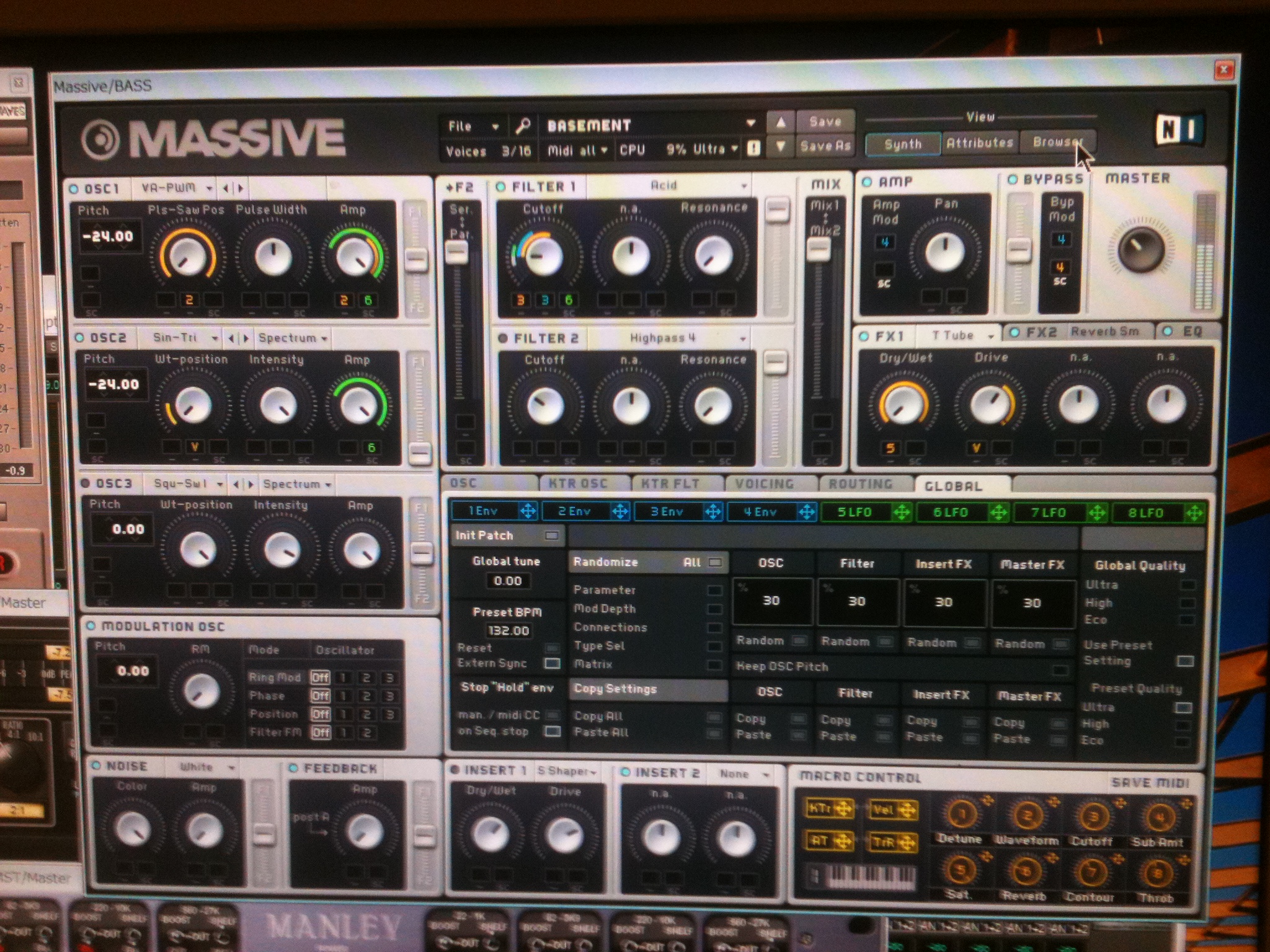Click OSC1 previous wavetable arrow
Image resolution: width=1270 pixels, height=952 pixels.
(x=226, y=188)
